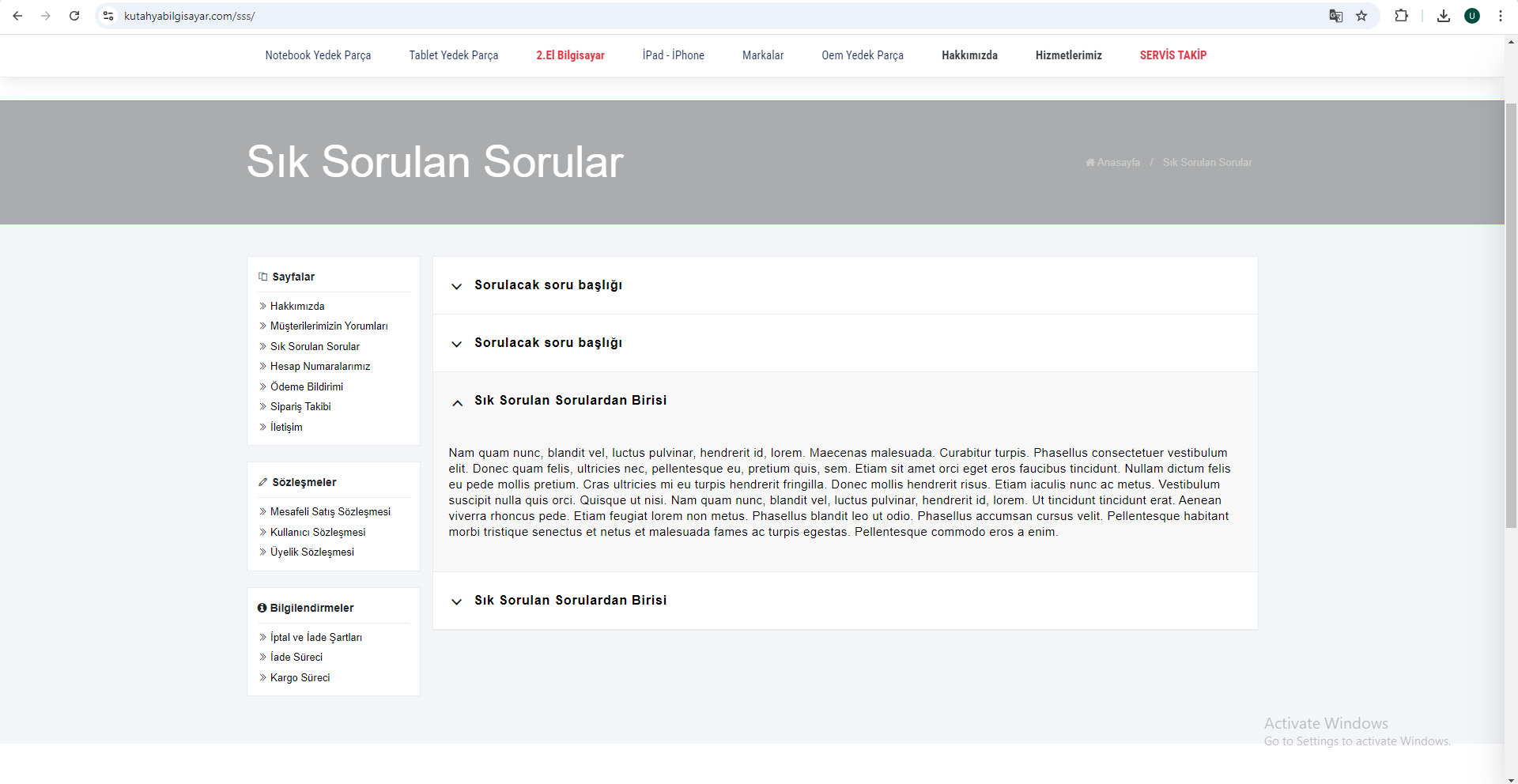Click the Sık Sorulan Sorular page heading

[435, 162]
